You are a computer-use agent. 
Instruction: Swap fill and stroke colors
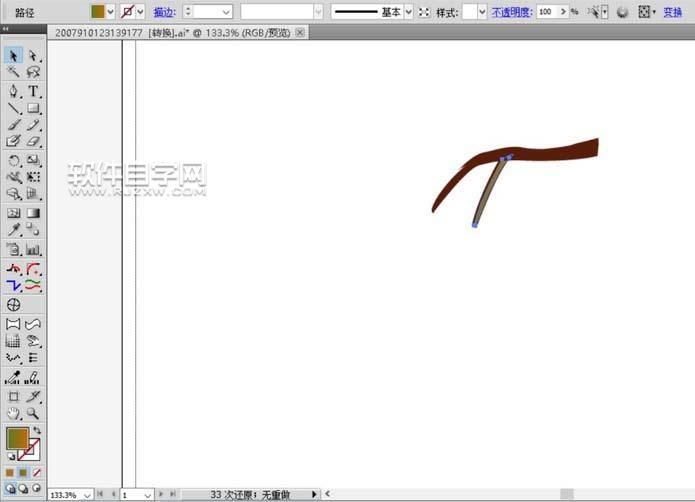click(37, 431)
